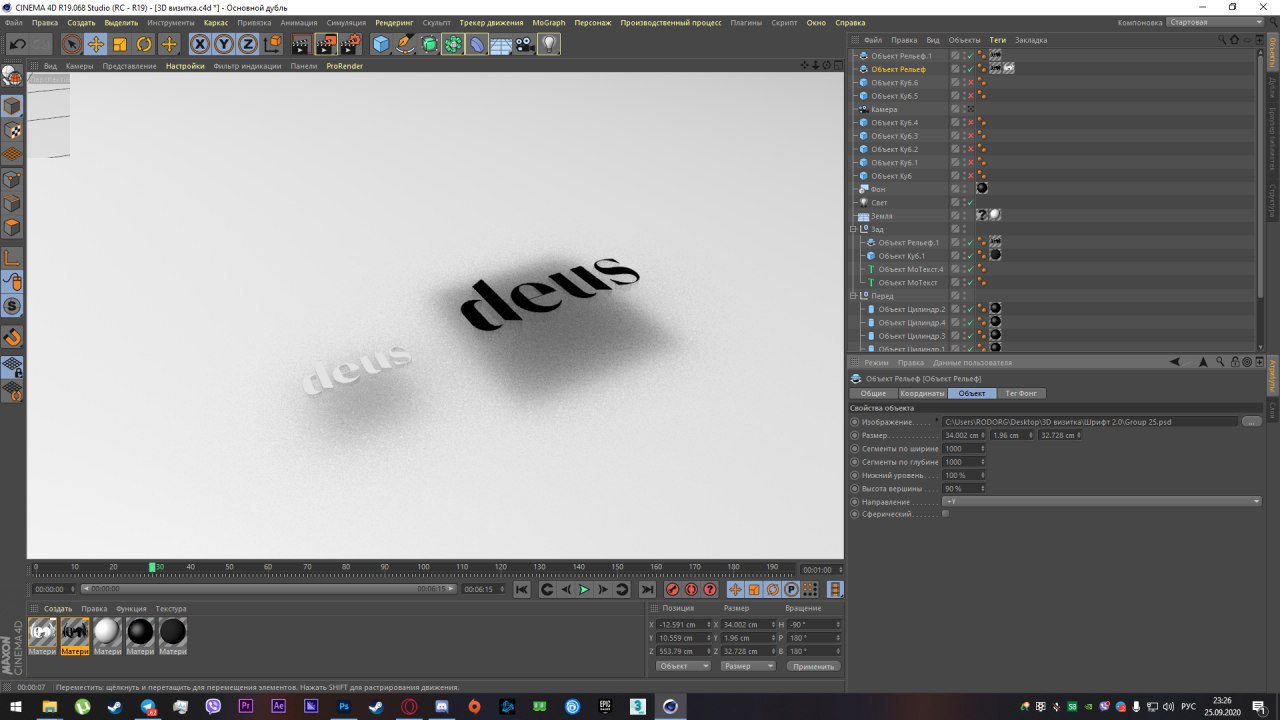Open the Размер mode dropdown in coordinates
This screenshot has height=720, width=1280.
point(748,666)
